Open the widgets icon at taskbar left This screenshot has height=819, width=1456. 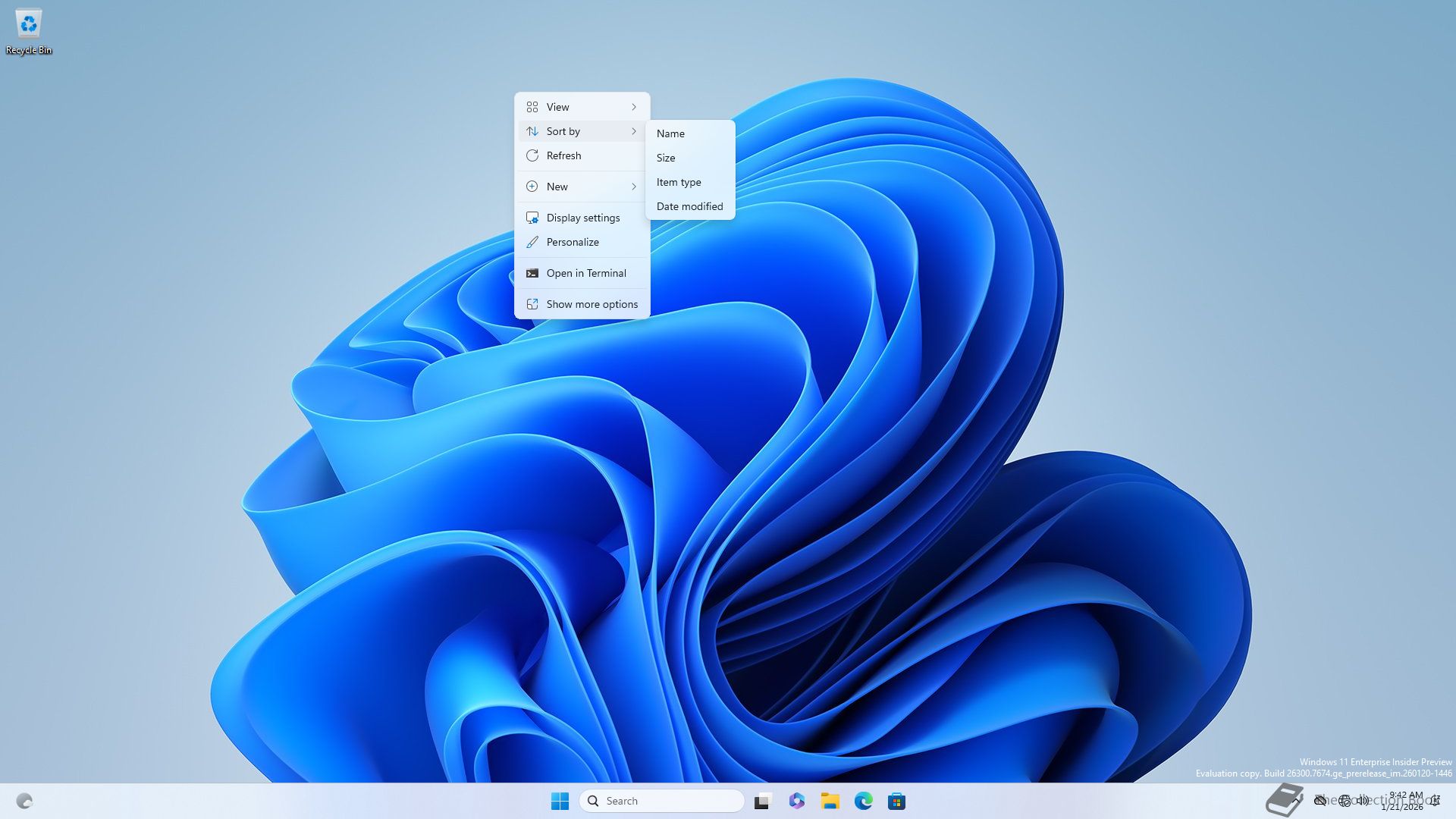pyautogui.click(x=24, y=801)
